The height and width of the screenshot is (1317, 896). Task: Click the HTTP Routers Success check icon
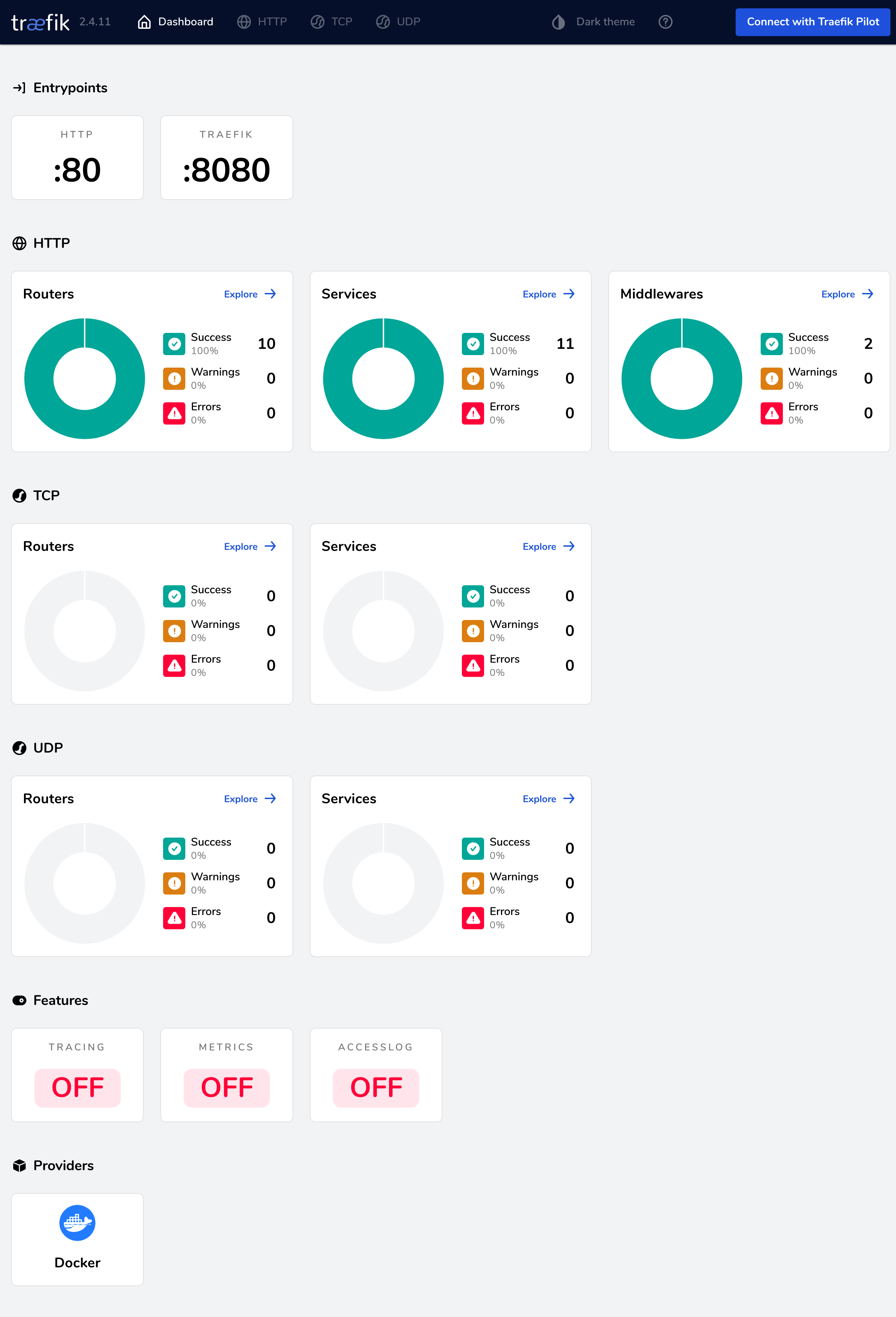[175, 344]
